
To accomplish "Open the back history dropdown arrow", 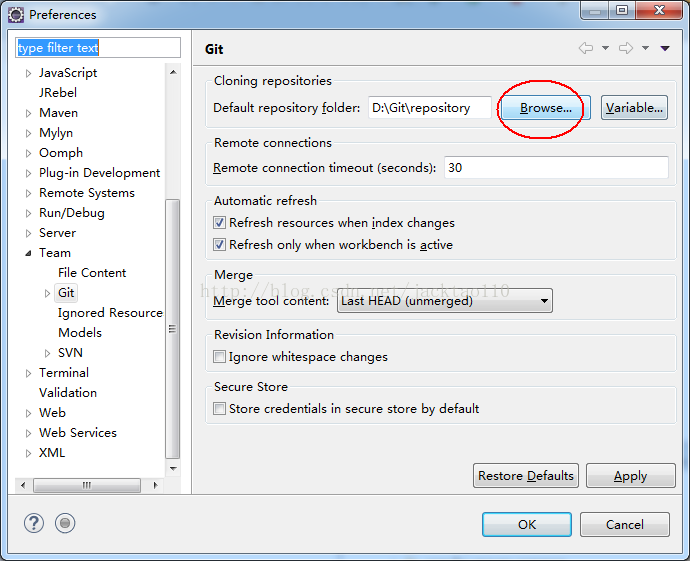I will [606, 48].
